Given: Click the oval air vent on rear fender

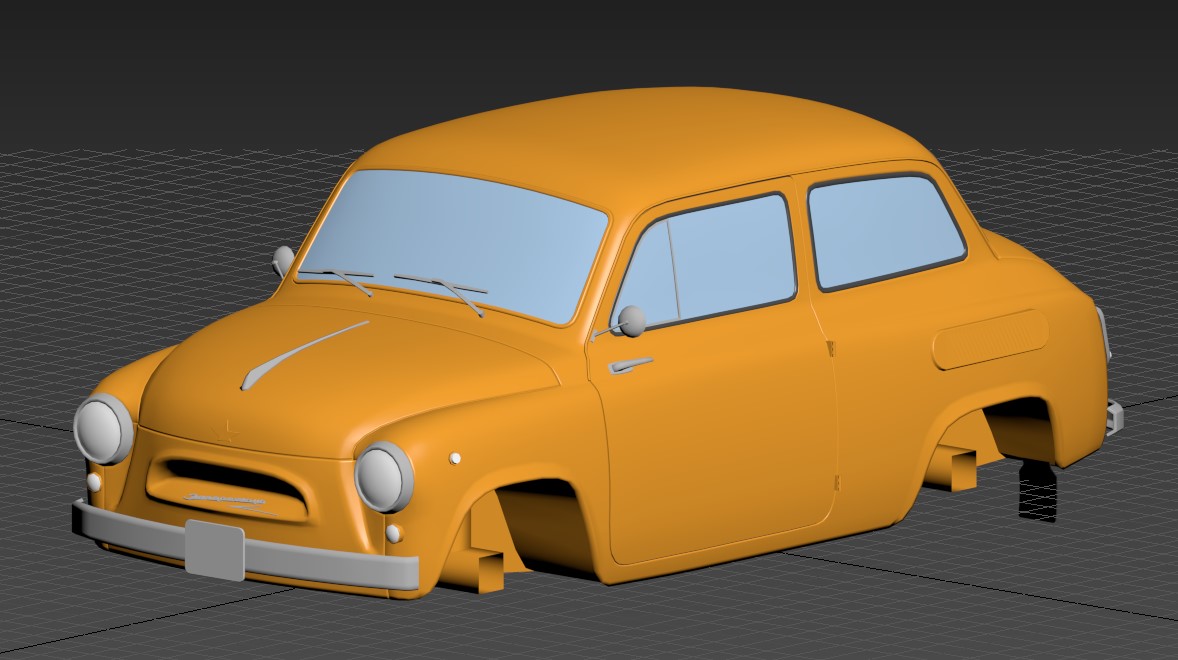Looking at the screenshot, I should (990, 339).
